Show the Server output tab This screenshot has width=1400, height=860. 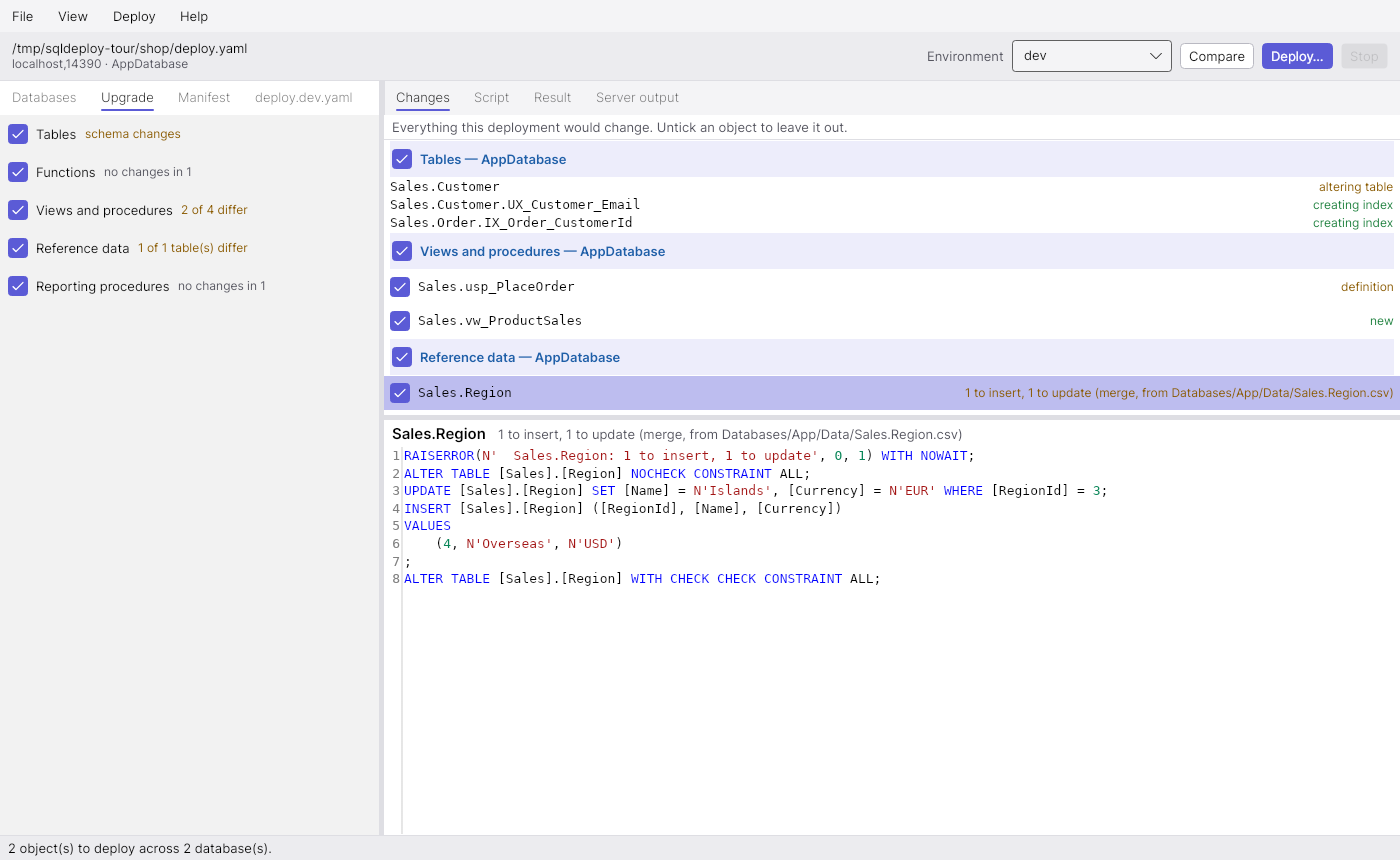(x=637, y=97)
